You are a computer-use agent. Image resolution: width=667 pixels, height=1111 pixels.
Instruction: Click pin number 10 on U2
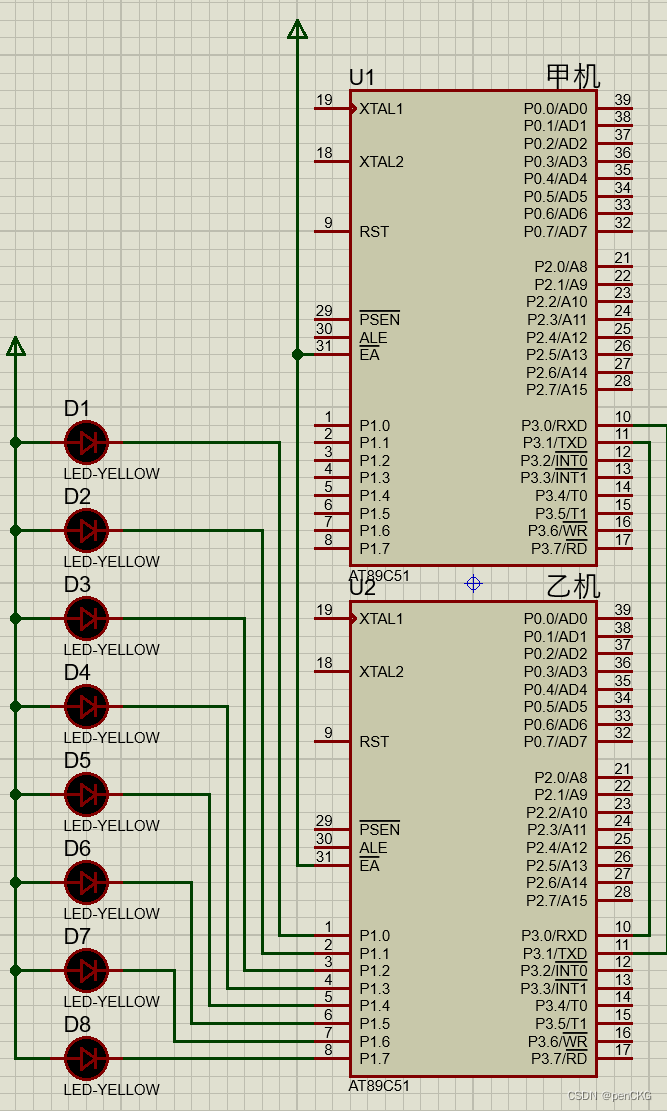622,926
